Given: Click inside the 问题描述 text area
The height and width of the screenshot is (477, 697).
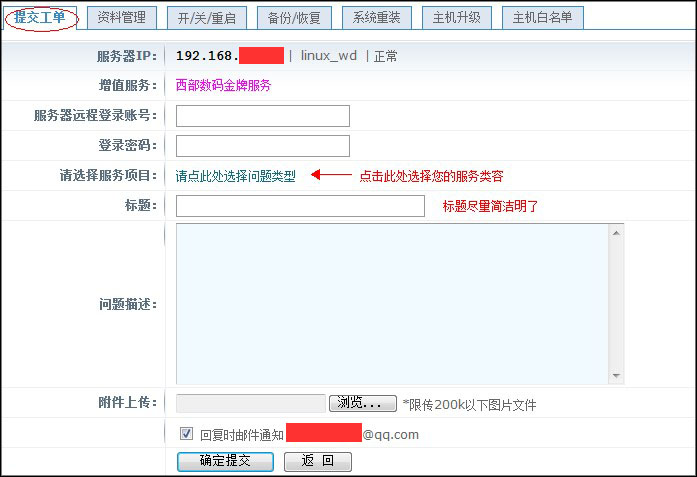Looking at the screenshot, I should pyautogui.click(x=392, y=303).
